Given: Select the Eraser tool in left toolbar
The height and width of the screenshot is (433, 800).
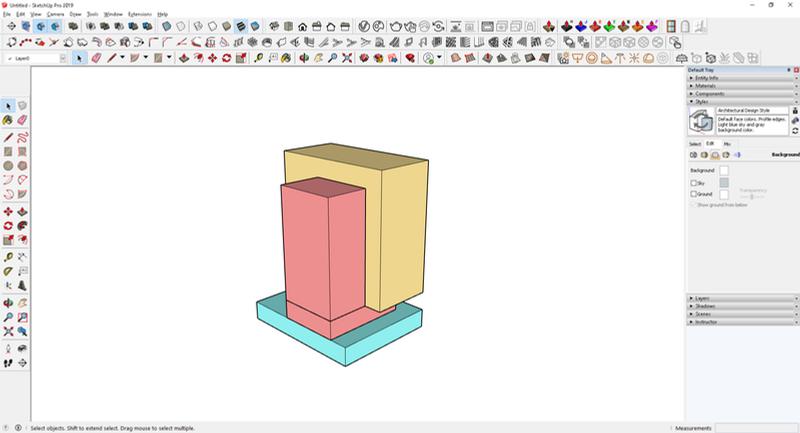Looking at the screenshot, I should (22, 120).
